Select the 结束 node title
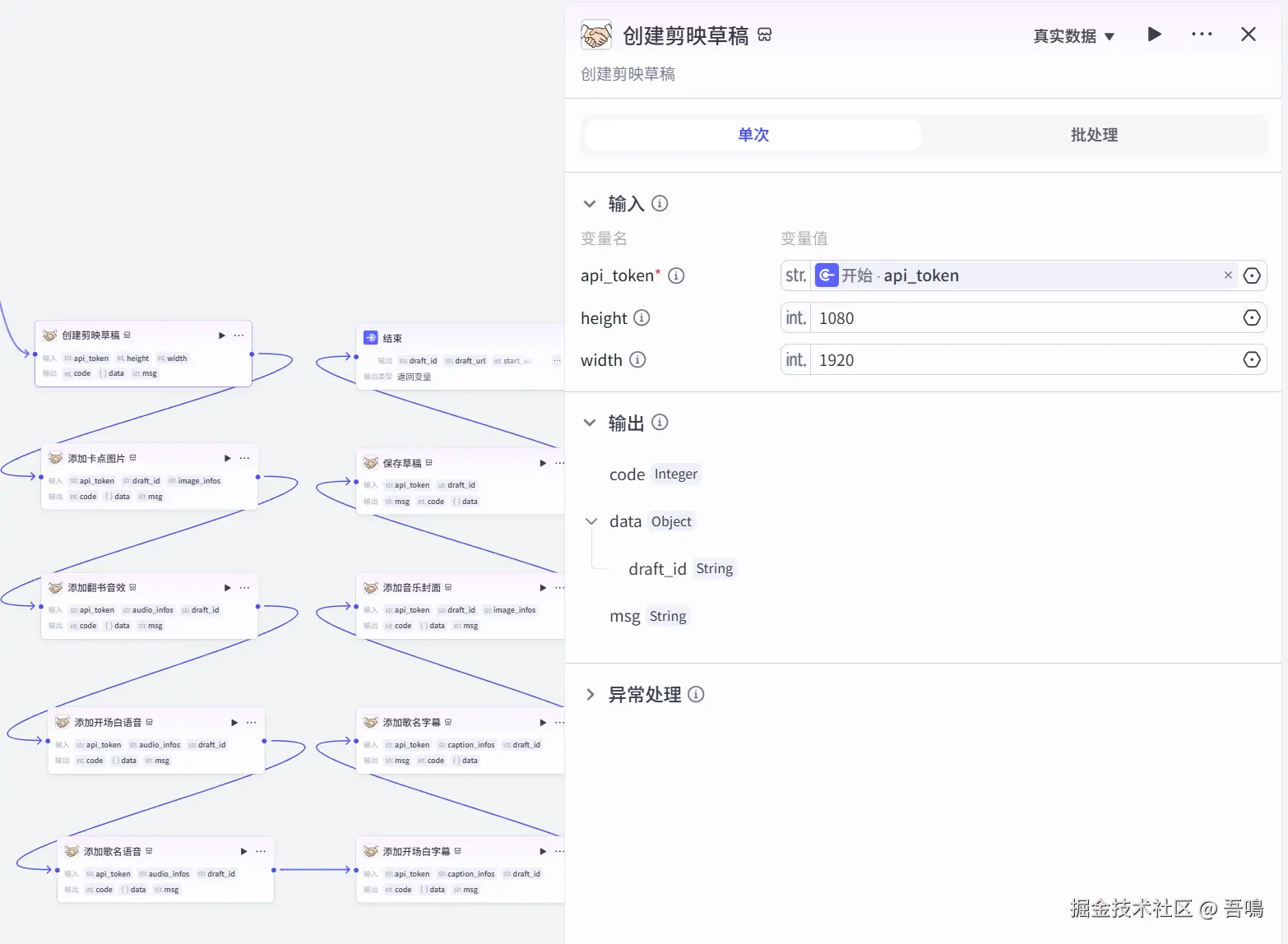This screenshot has height=944, width=1288. pyautogui.click(x=392, y=338)
